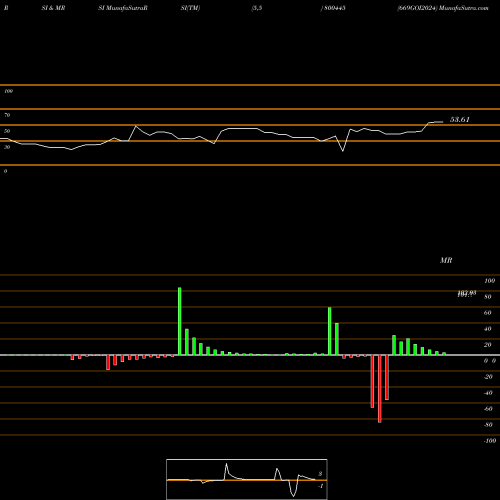Click the MunafaSutra.com text at top right

coord(464,8)
